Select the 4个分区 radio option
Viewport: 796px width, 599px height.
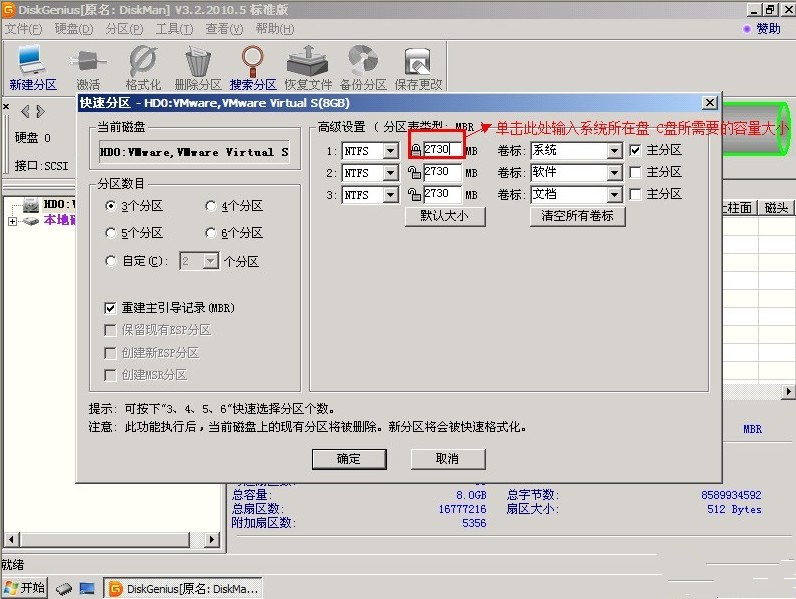[211, 206]
